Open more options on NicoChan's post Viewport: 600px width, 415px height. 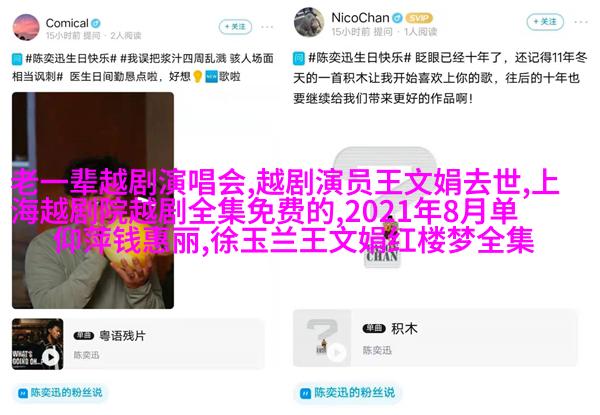point(582,22)
